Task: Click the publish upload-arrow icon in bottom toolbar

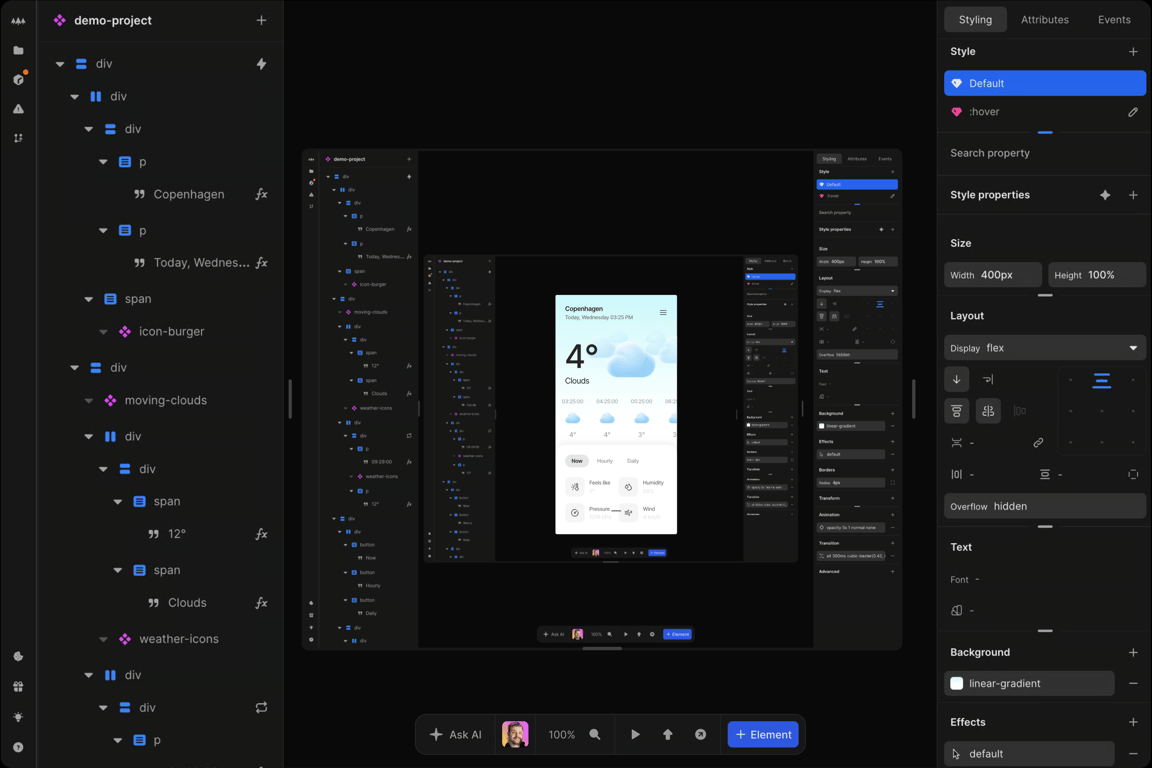Action: click(x=668, y=734)
